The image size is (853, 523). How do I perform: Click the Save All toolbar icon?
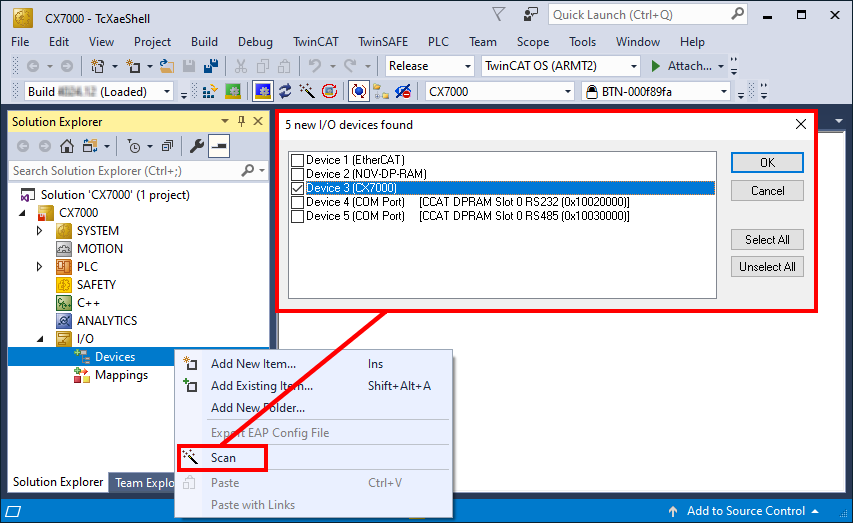(211, 66)
